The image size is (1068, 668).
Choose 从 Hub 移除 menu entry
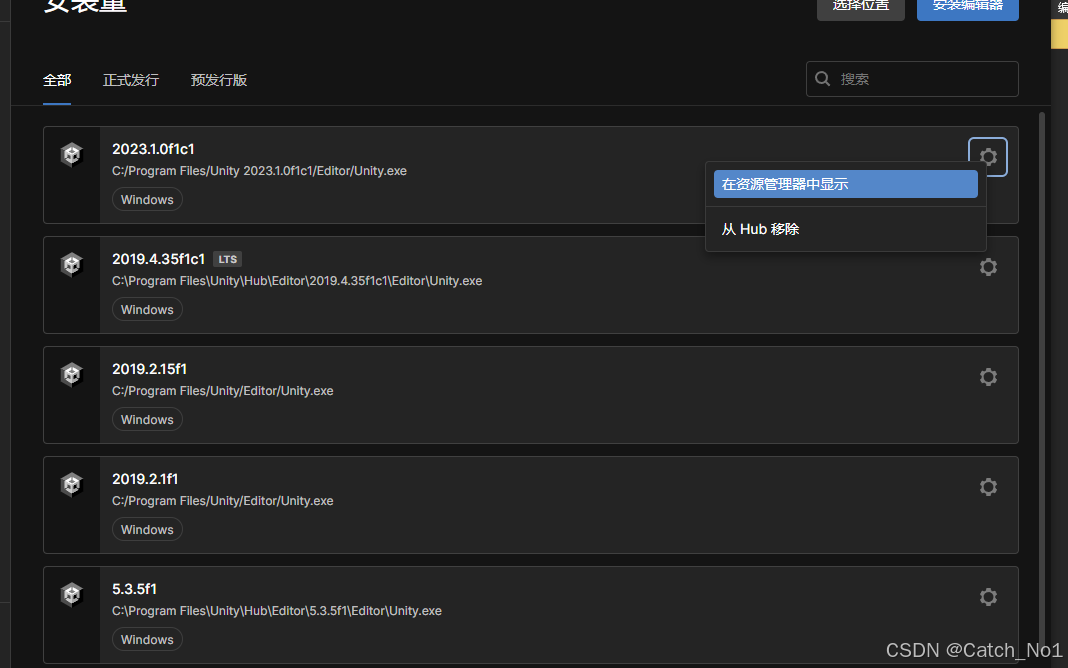tap(845, 229)
